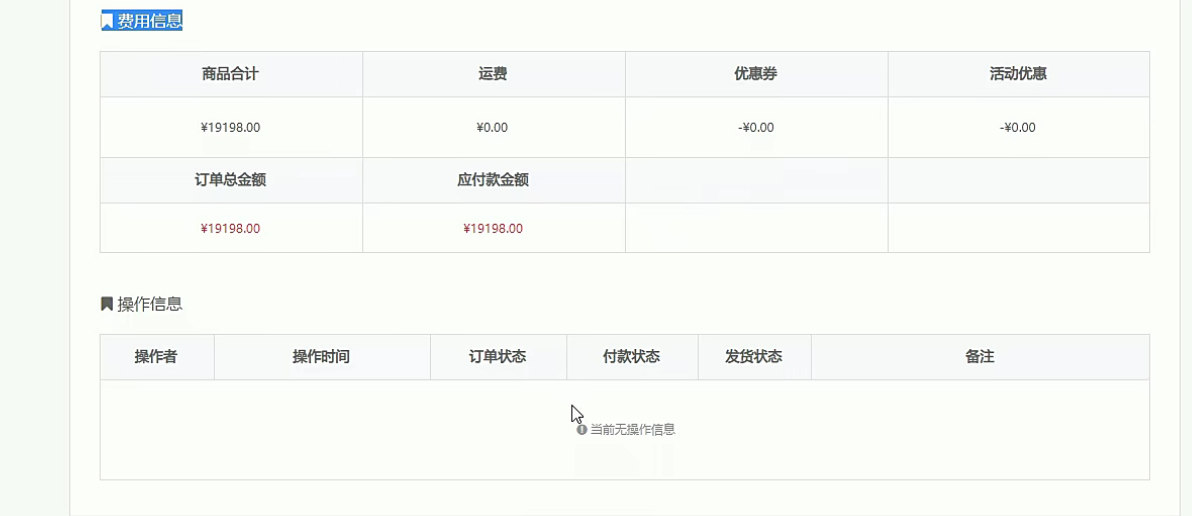The image size is (1192, 516).
Task: Select the 操作信息 section heading
Action: click(150, 304)
